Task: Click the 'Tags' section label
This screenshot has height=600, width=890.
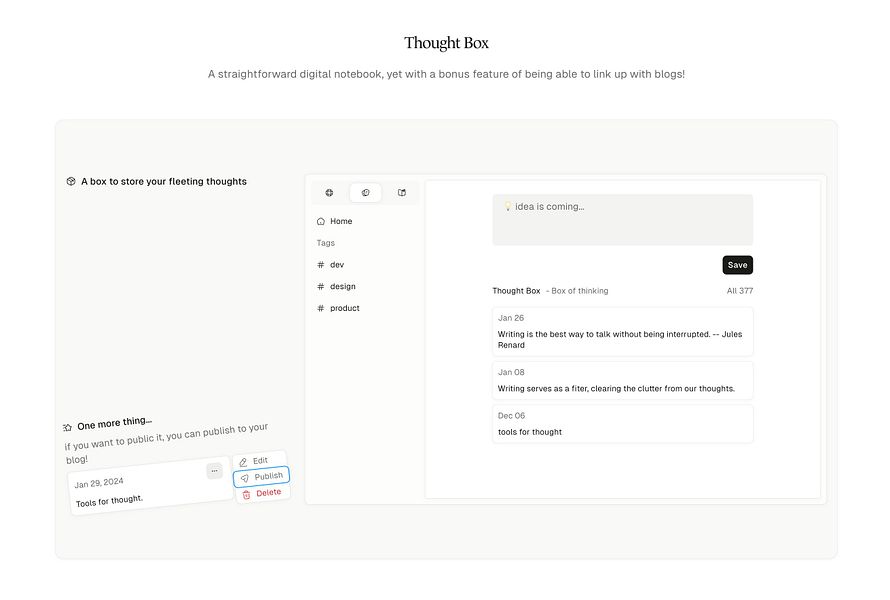Action: point(326,243)
